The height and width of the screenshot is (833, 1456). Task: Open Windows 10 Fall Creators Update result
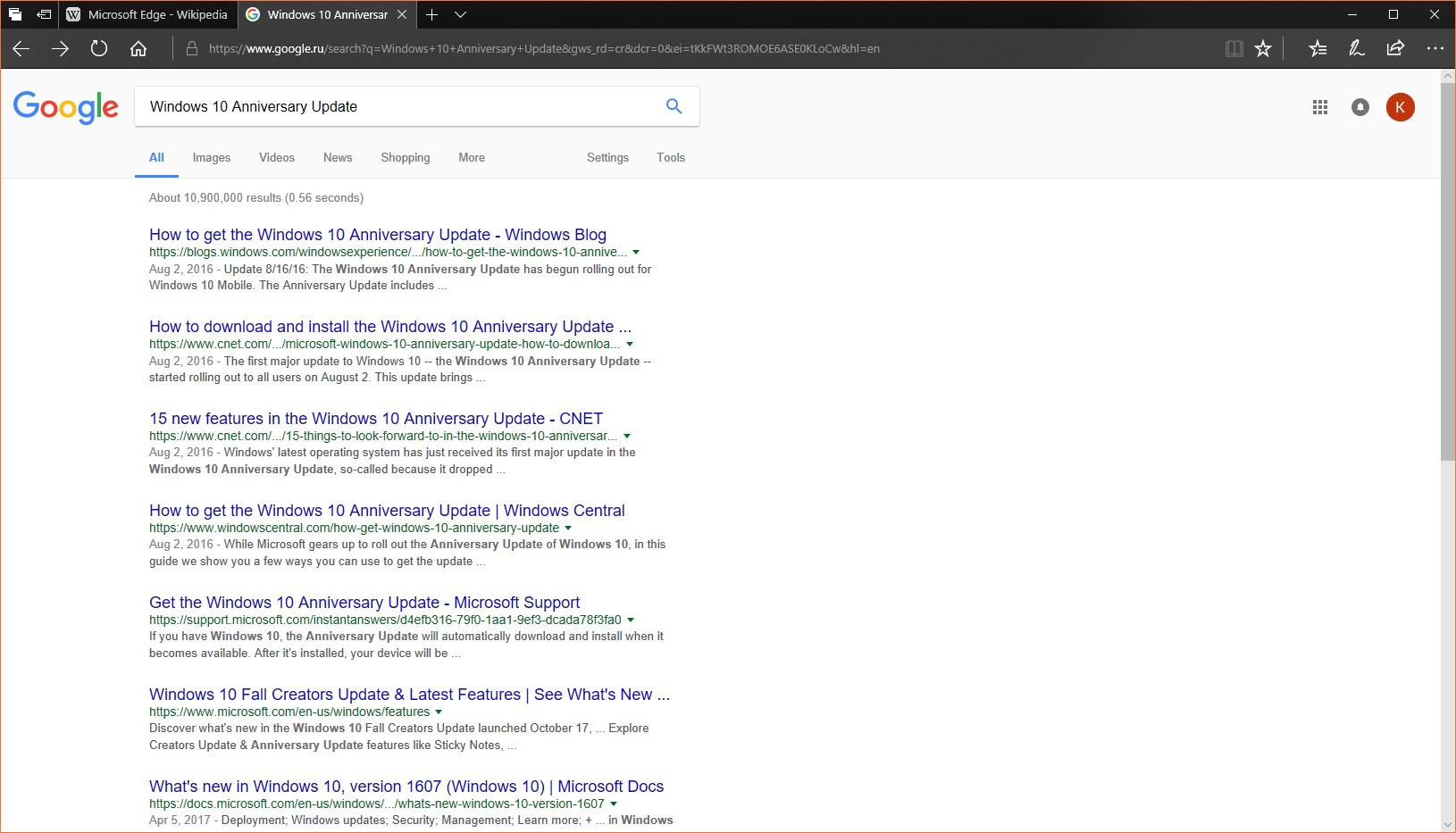pyautogui.click(x=409, y=695)
